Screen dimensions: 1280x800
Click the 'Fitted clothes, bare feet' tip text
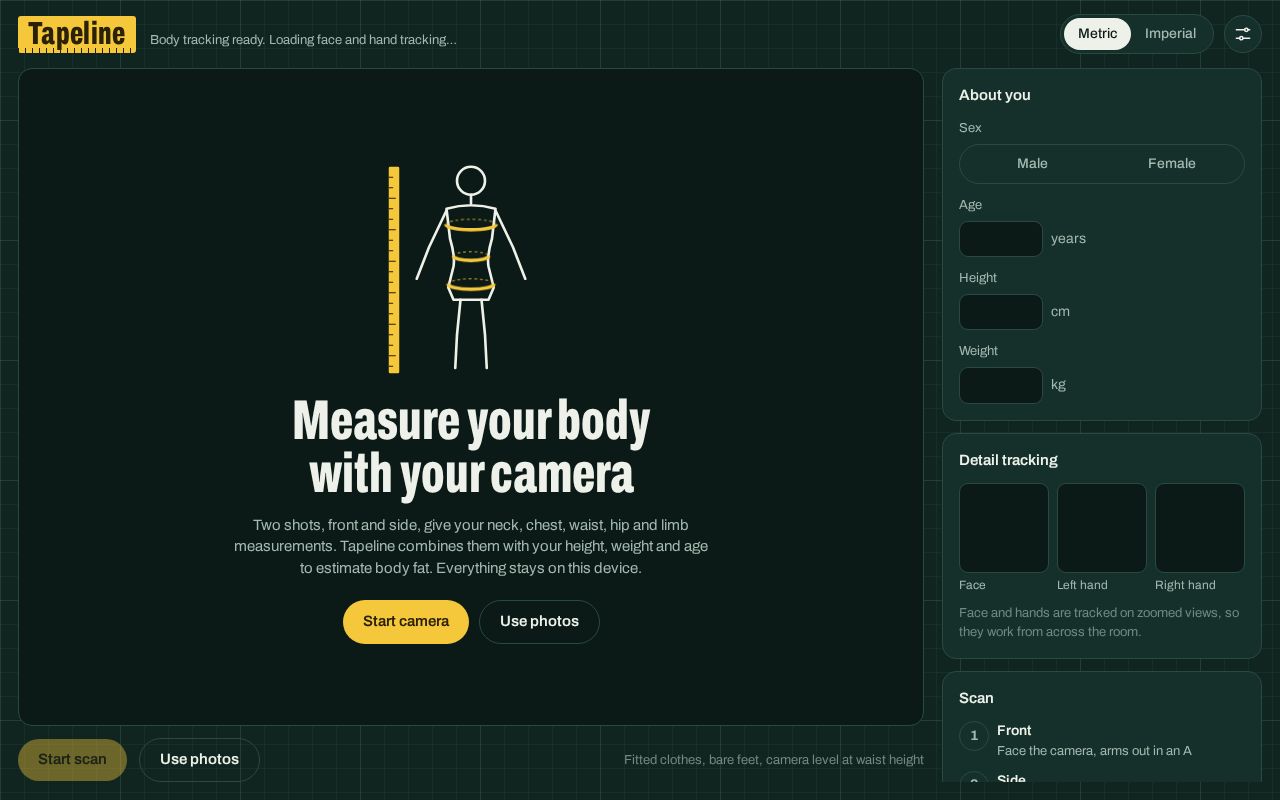774,760
